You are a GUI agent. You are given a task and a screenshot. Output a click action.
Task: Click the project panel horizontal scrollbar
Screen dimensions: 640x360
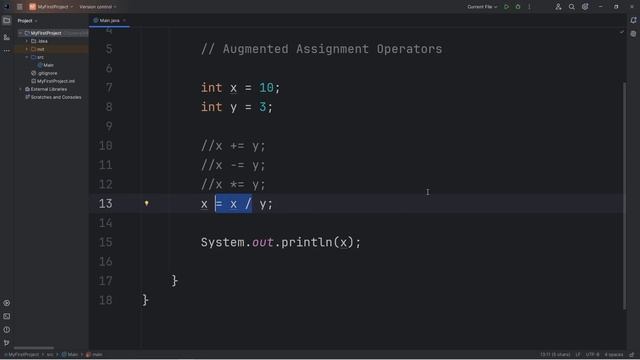(x=34, y=348)
